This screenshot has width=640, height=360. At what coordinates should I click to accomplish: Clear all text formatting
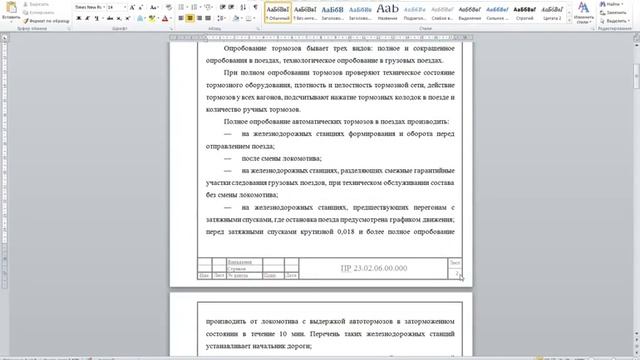pos(169,7)
